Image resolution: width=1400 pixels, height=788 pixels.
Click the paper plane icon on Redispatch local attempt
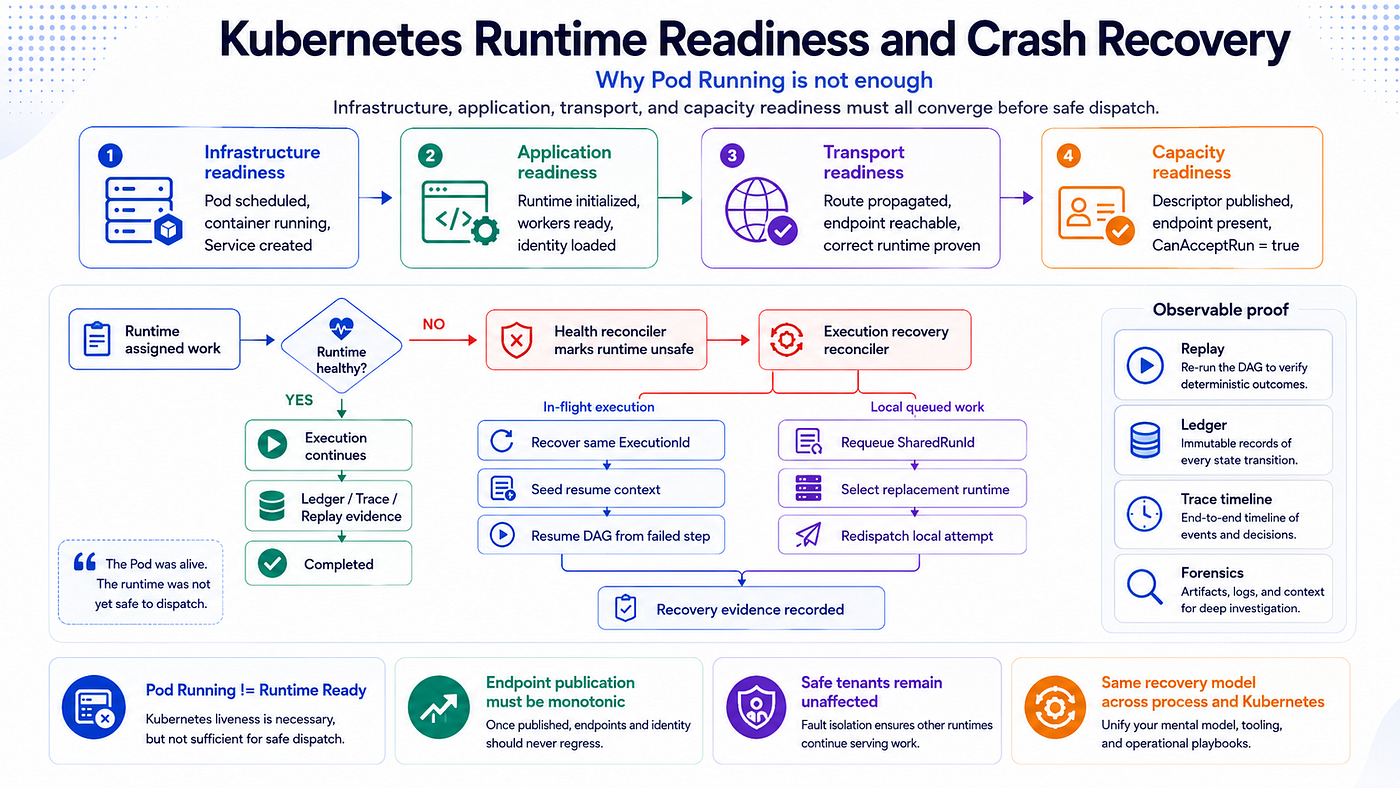(x=808, y=535)
